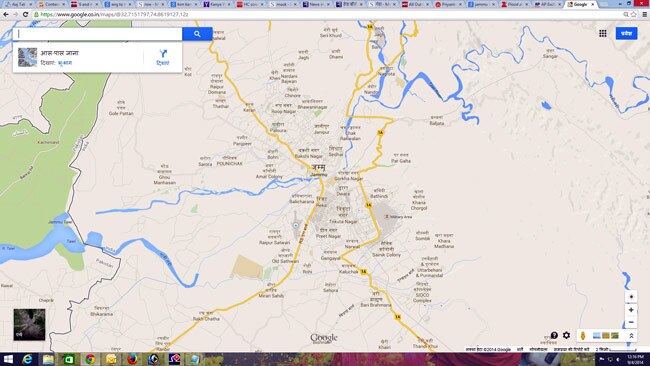Click the zoom magnifier in address bar
The width and height of the screenshot is (650, 366).
[626, 14]
